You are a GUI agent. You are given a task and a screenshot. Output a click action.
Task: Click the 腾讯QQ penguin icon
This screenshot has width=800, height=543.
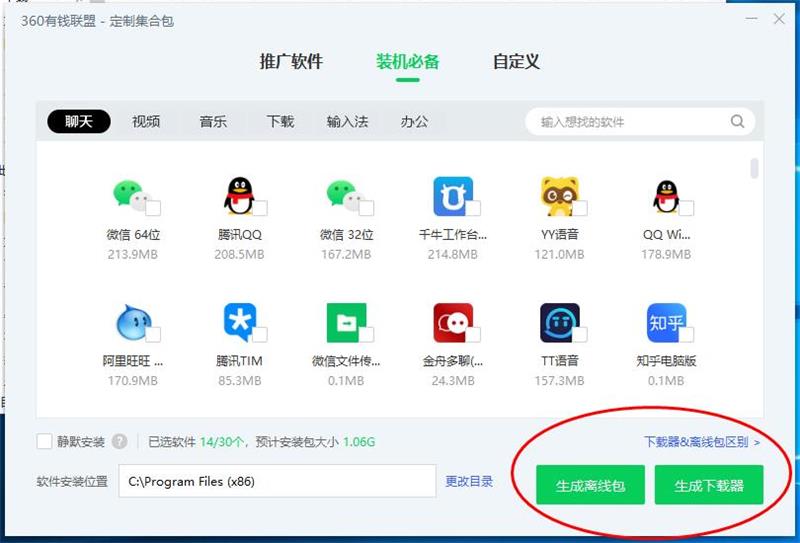pos(239,196)
